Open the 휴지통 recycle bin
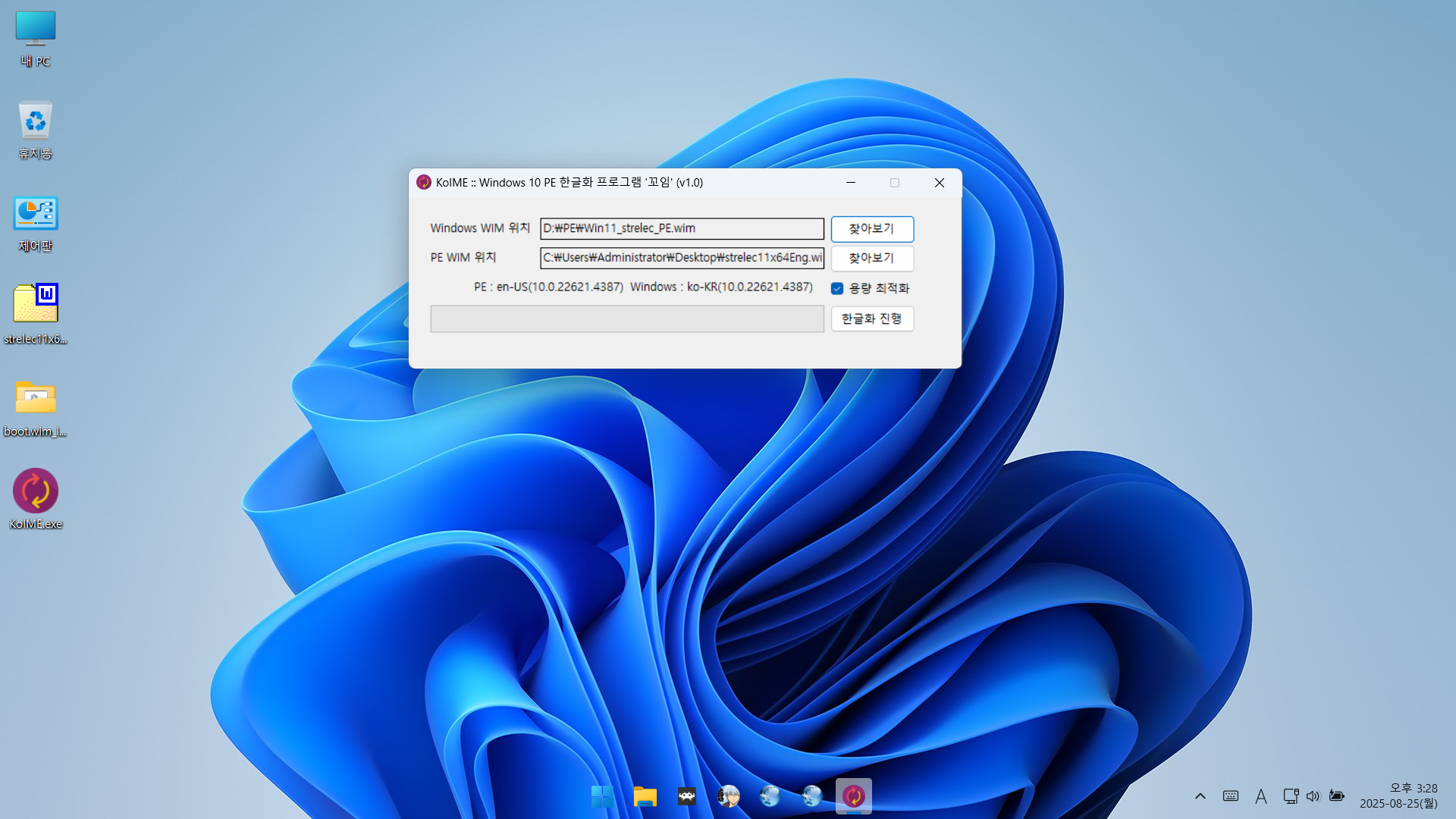 35,121
